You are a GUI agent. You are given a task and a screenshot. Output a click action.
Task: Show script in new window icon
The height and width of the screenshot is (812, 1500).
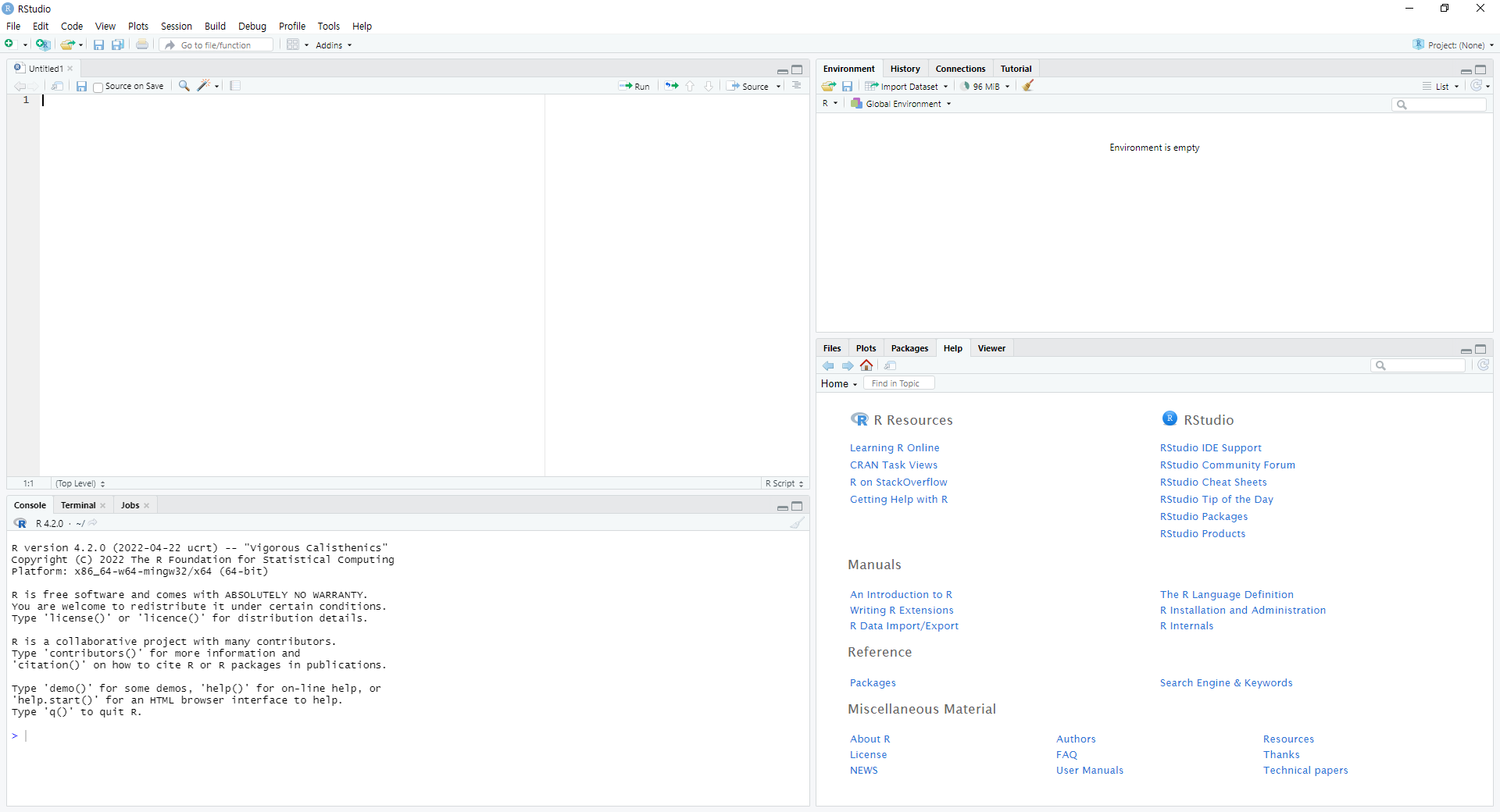pos(57,86)
